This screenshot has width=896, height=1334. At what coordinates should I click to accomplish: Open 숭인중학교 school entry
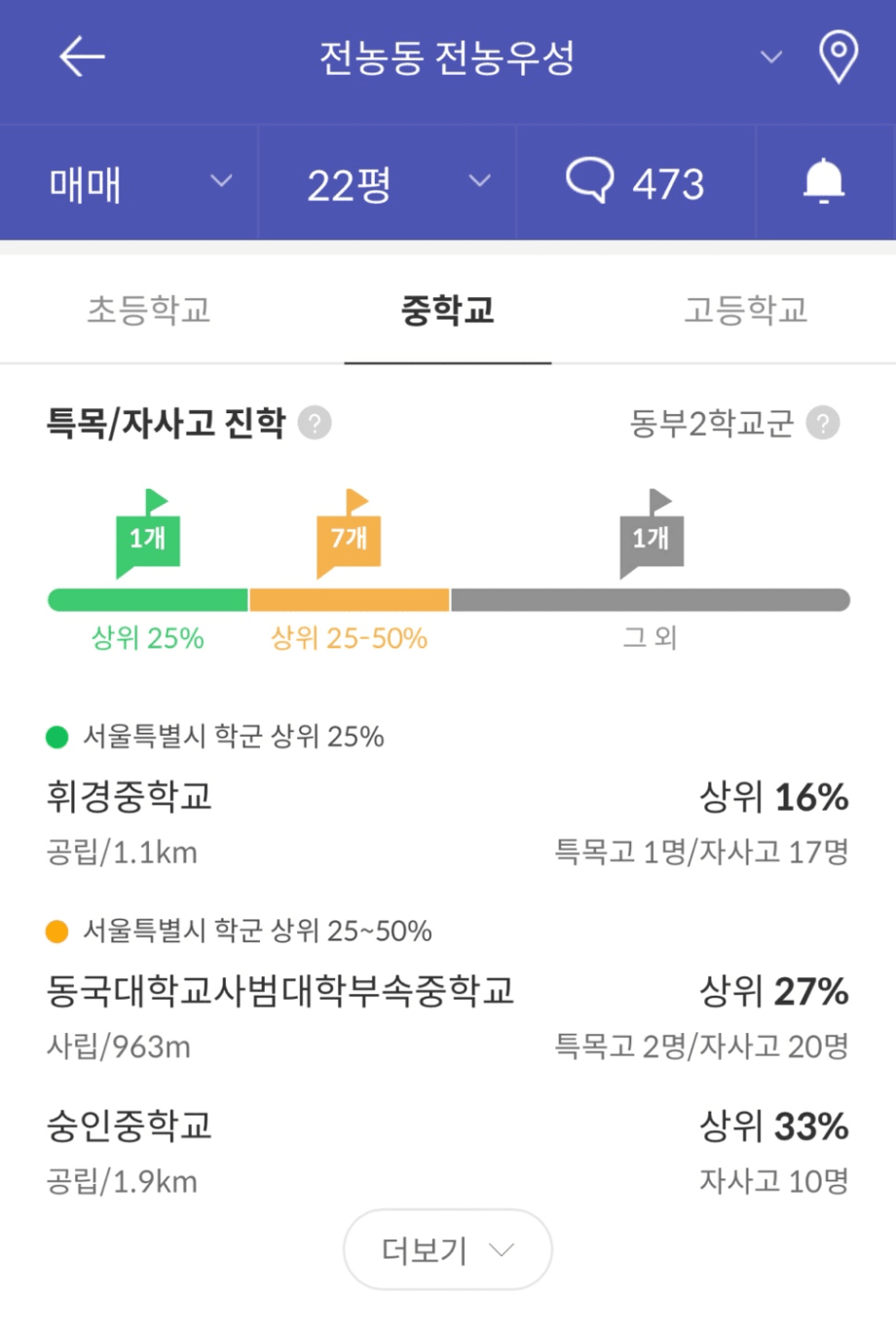tap(448, 1151)
